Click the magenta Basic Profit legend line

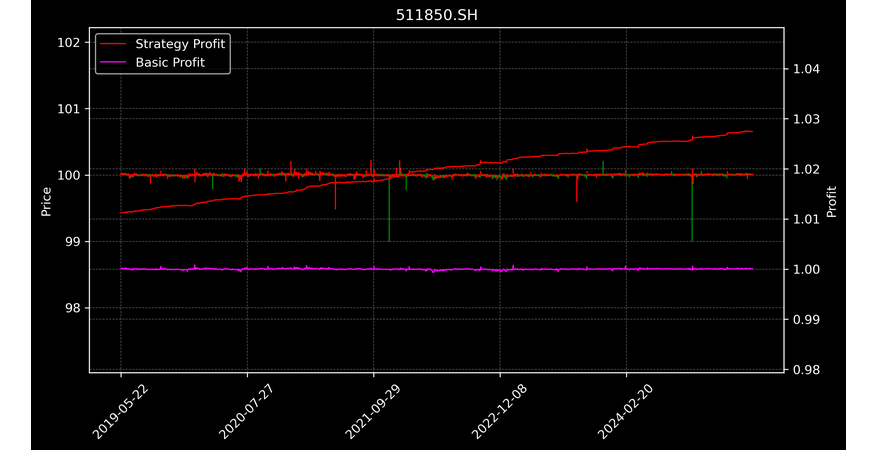tap(113, 62)
